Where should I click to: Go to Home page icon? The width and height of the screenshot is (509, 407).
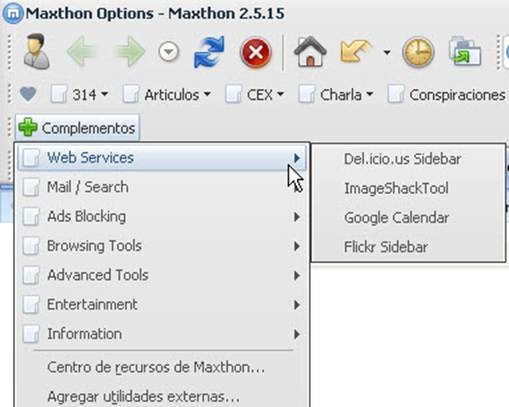coord(310,52)
